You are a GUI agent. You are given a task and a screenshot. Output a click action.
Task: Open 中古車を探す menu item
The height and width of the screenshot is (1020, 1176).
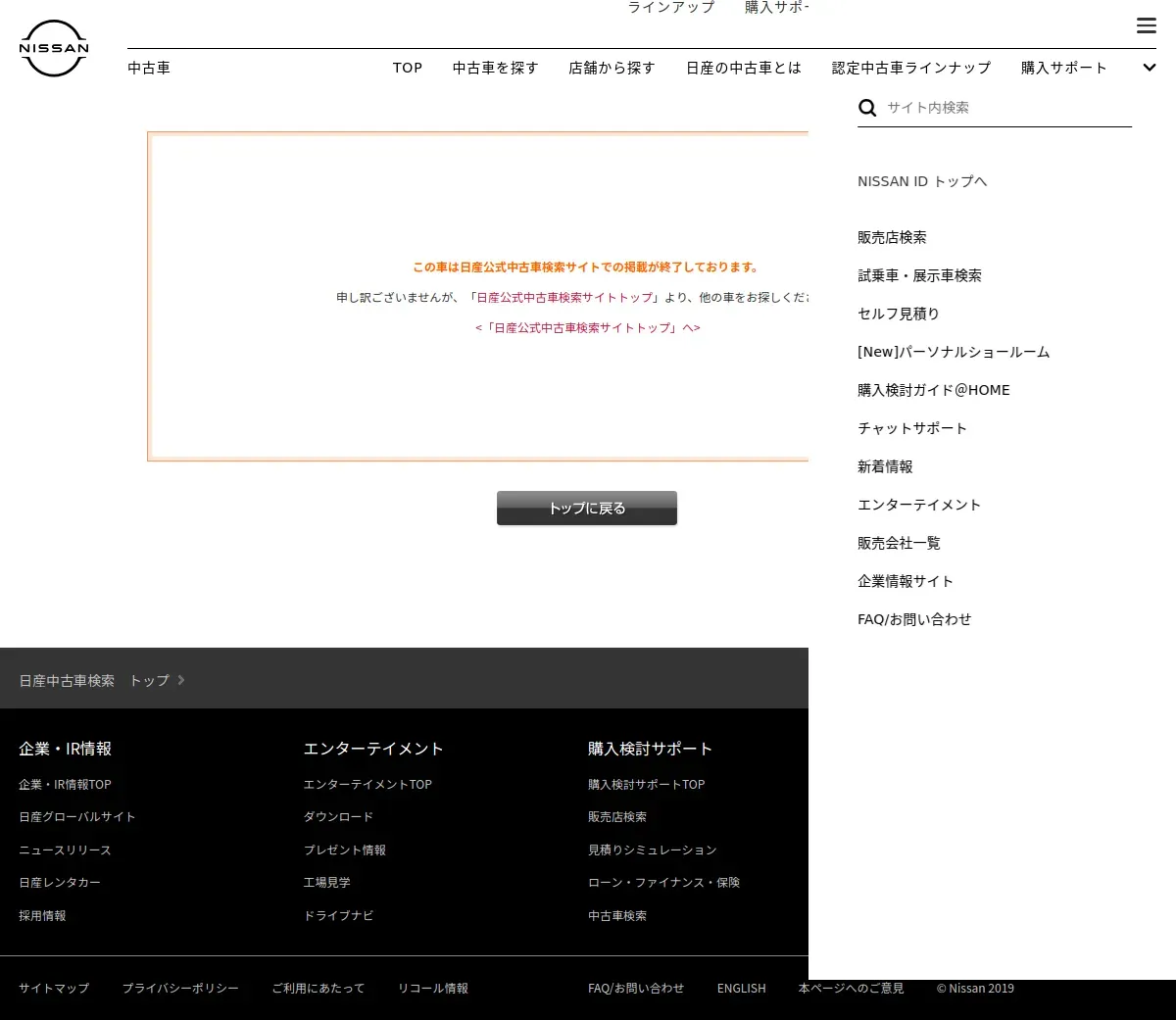tap(496, 68)
